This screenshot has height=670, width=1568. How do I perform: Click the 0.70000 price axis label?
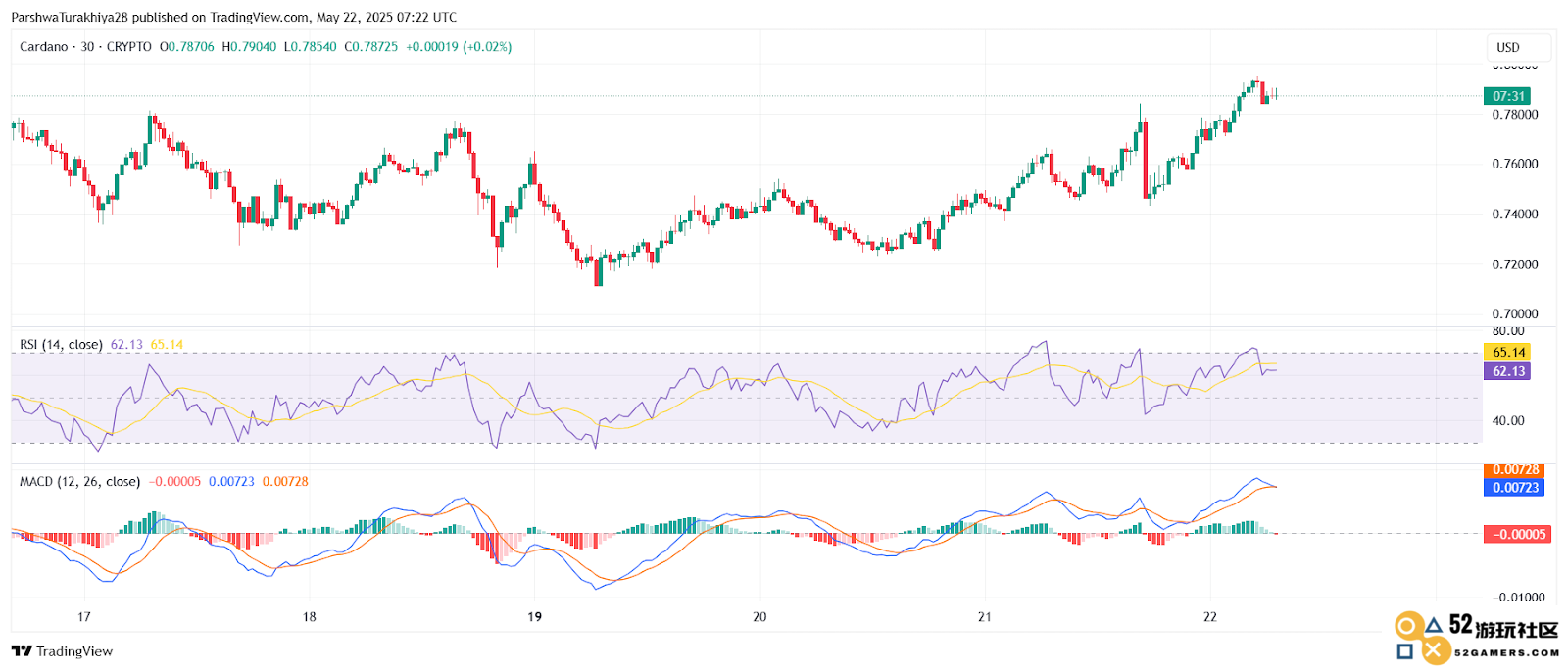tap(1515, 314)
